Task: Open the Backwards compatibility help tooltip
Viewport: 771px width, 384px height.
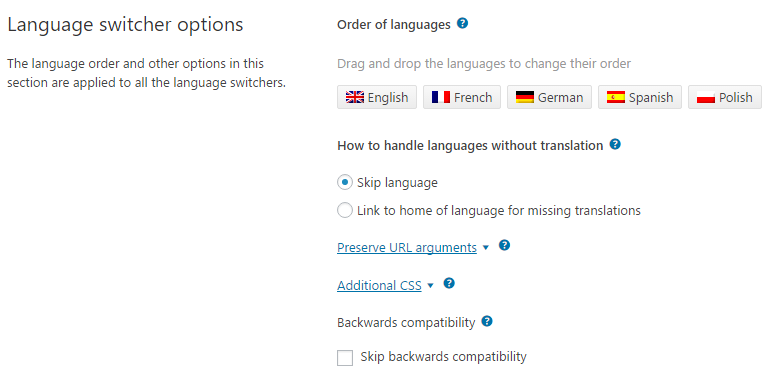Action: (487, 322)
